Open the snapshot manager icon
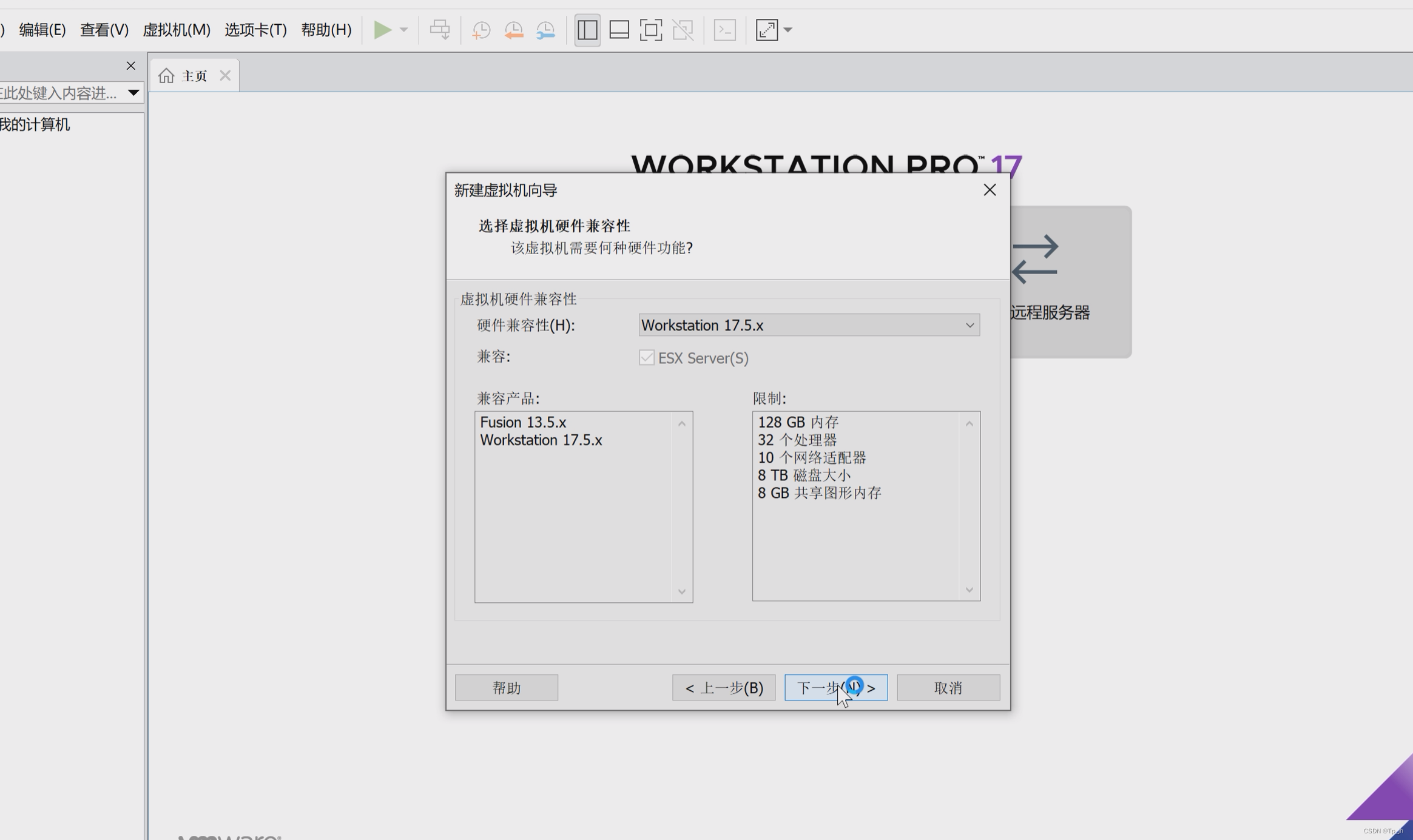Image resolution: width=1413 pixels, height=840 pixels. (x=546, y=30)
